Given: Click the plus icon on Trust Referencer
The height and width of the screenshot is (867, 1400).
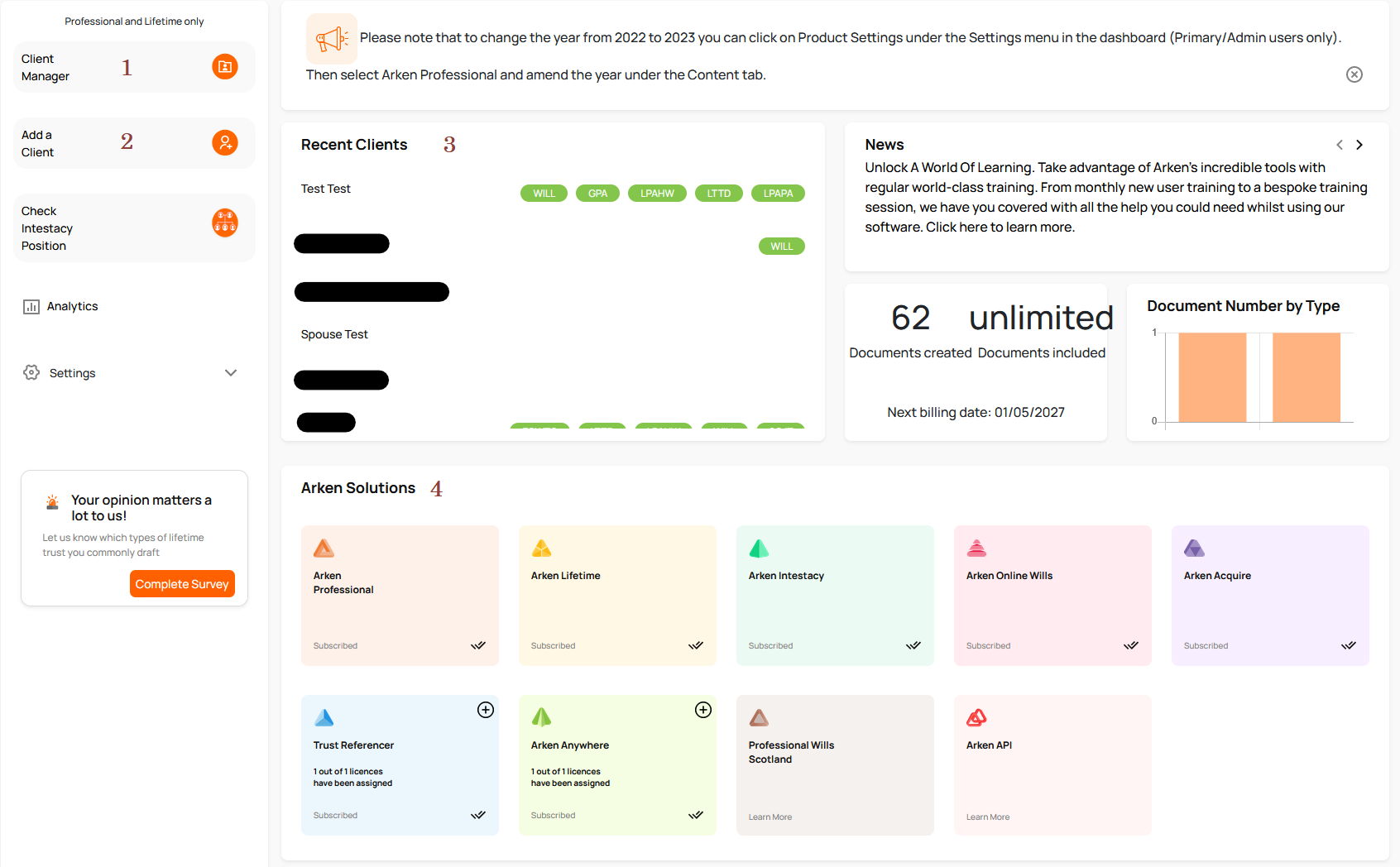Looking at the screenshot, I should click(486, 710).
